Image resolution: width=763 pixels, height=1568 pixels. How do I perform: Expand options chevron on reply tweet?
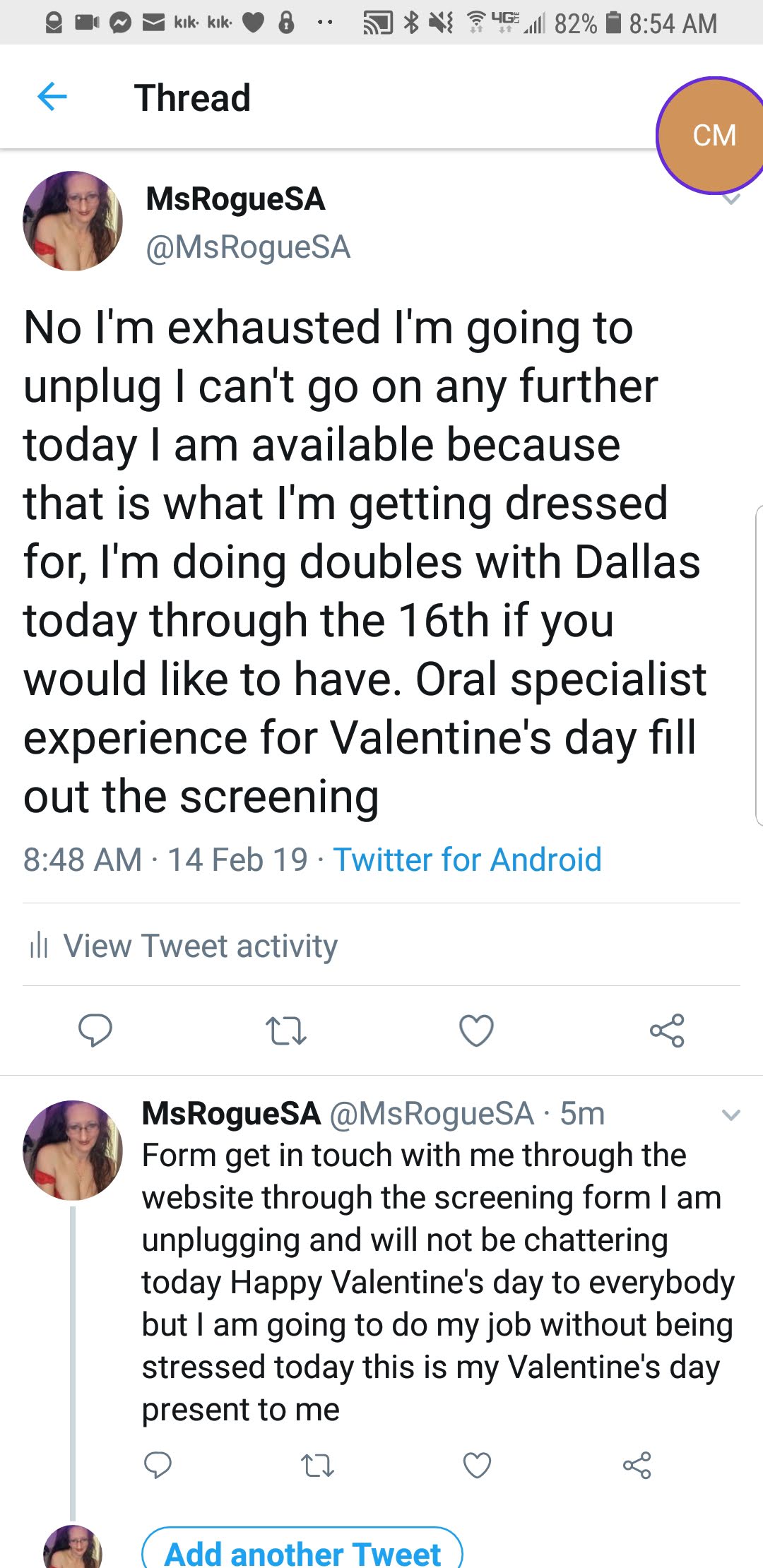tap(731, 1115)
